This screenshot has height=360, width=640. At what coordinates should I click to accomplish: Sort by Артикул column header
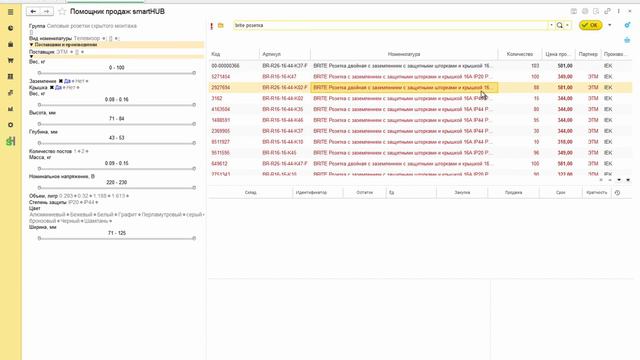[x=285, y=54]
